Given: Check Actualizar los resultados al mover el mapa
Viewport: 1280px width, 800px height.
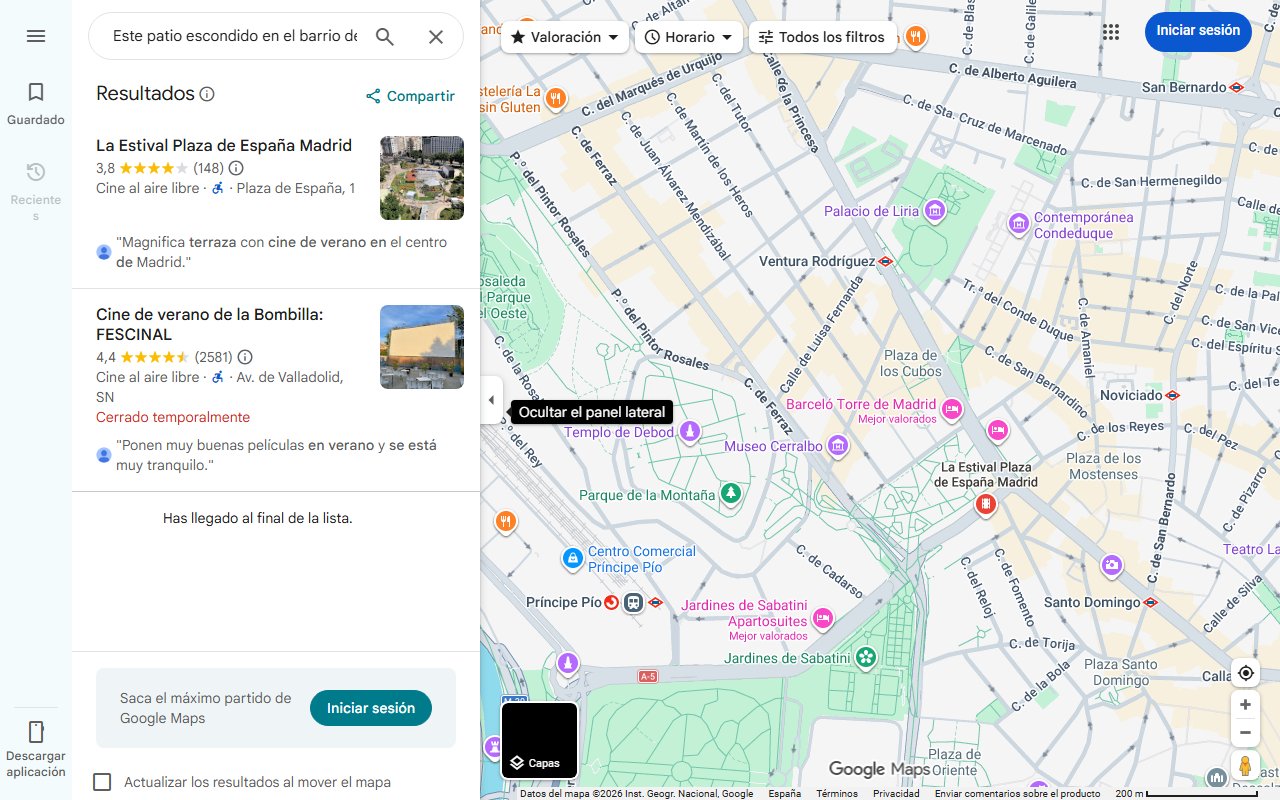Looking at the screenshot, I should tap(101, 782).
